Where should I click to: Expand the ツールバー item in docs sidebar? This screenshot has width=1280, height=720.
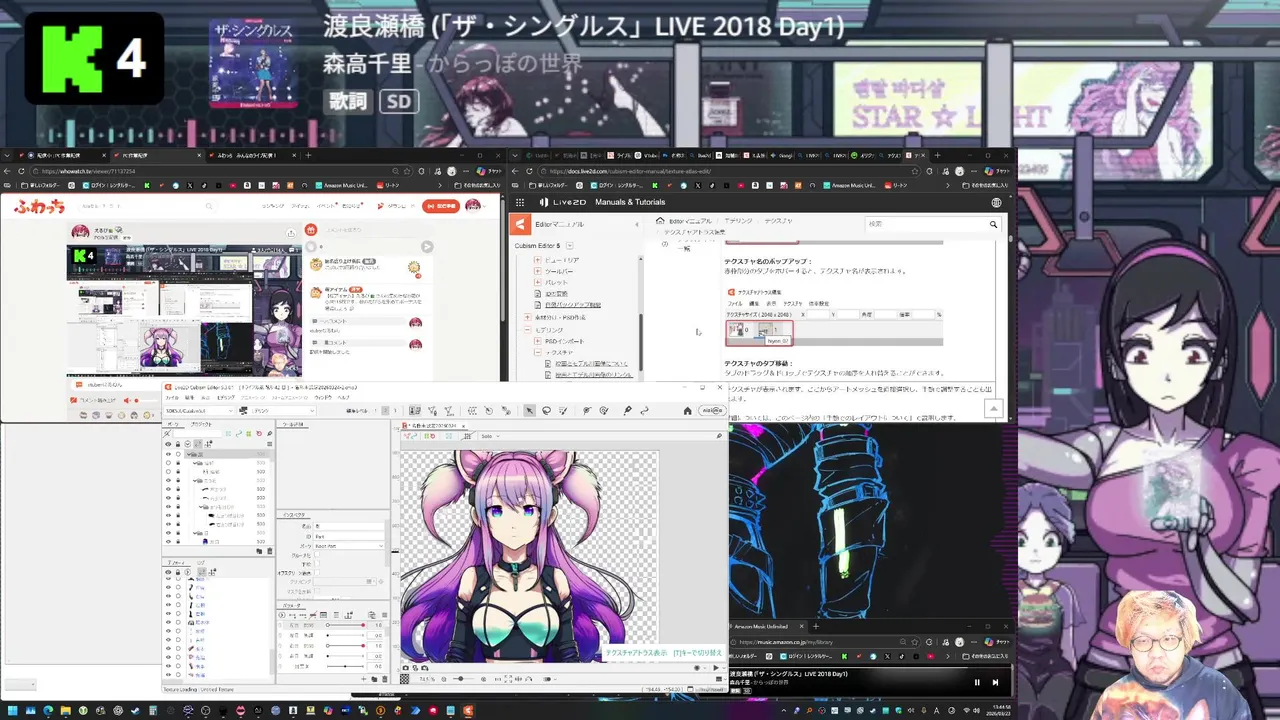pos(538,271)
